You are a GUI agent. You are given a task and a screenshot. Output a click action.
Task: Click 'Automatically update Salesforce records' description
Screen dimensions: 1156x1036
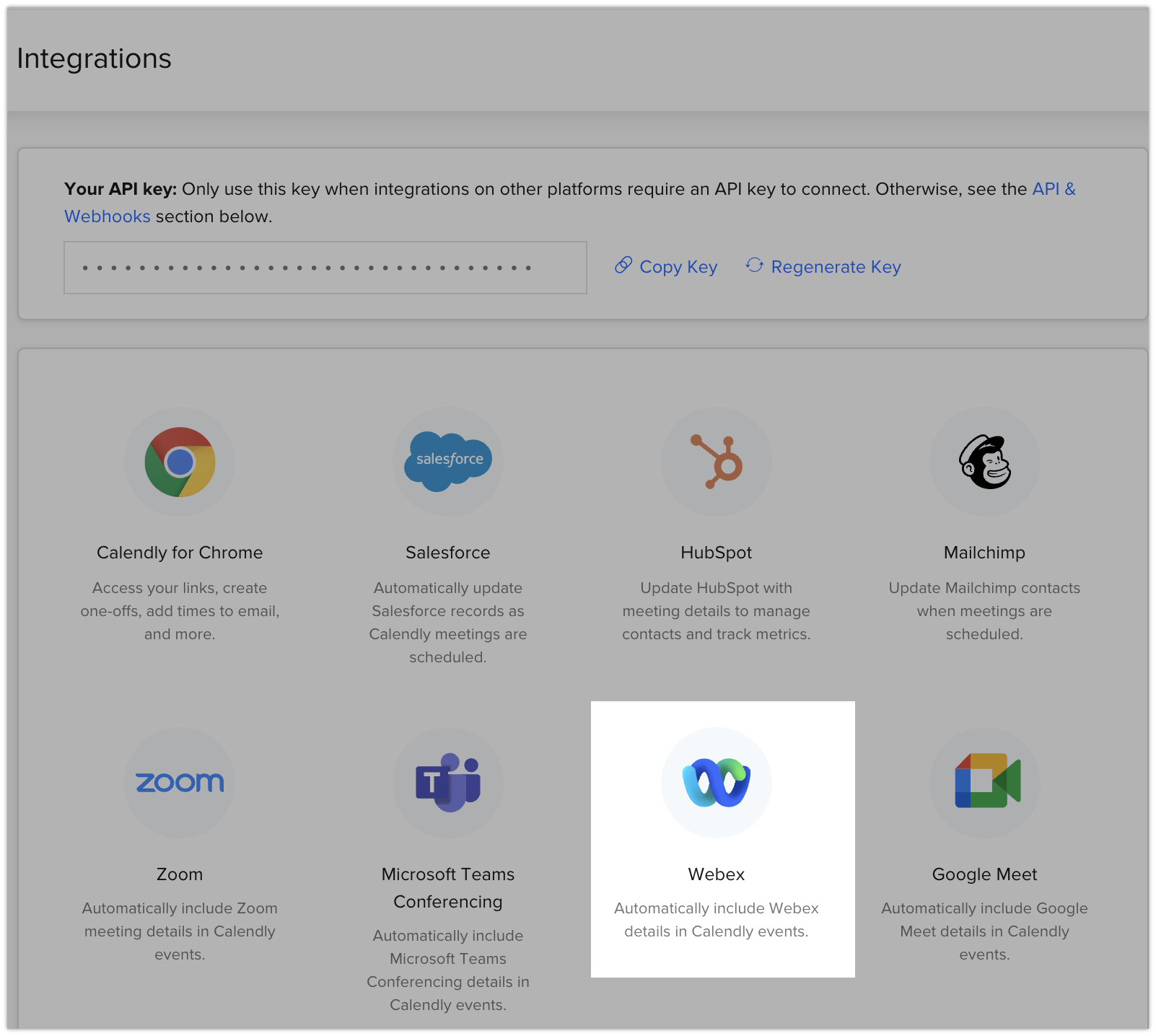coord(448,623)
